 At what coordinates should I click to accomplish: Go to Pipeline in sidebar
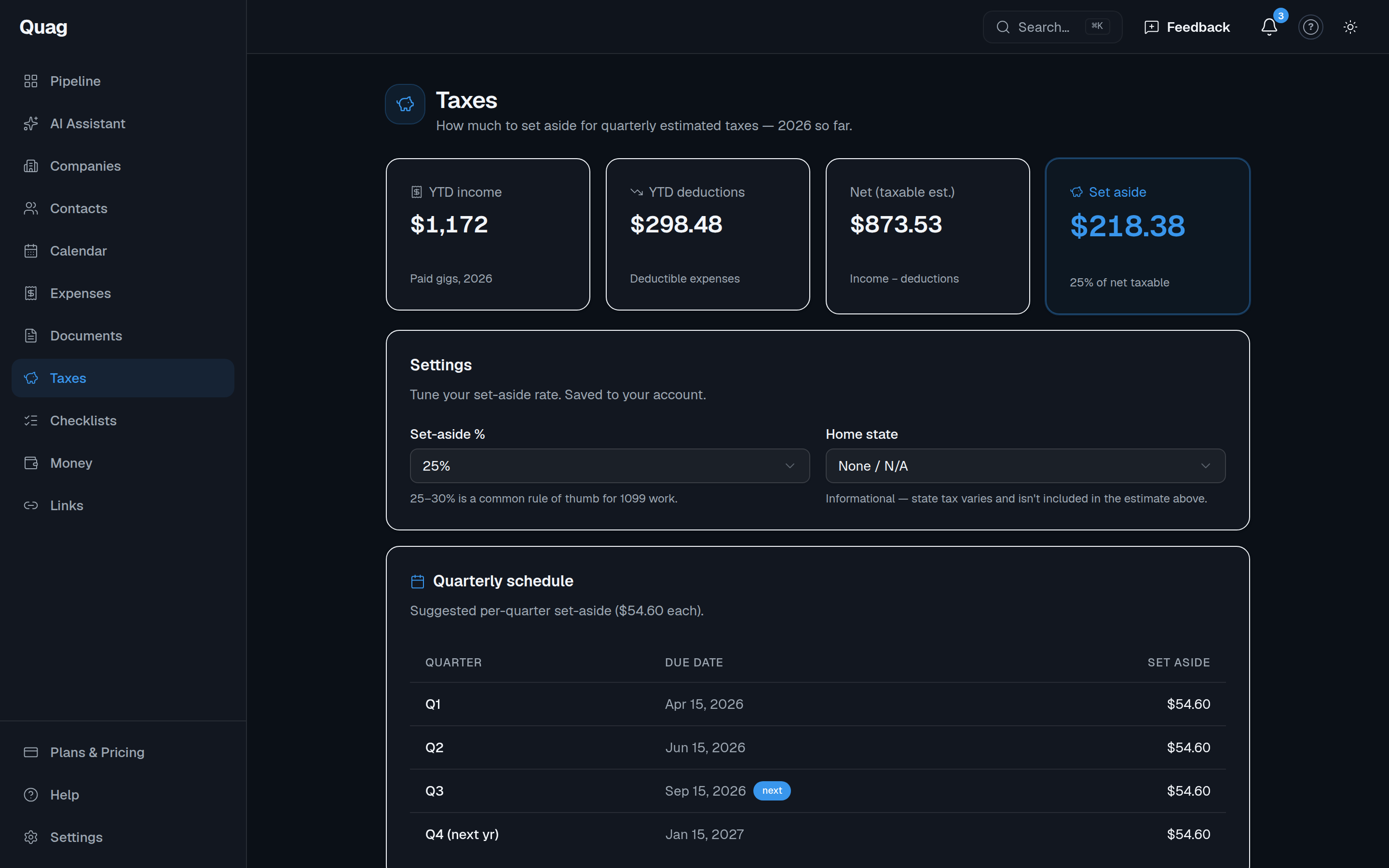click(123, 81)
